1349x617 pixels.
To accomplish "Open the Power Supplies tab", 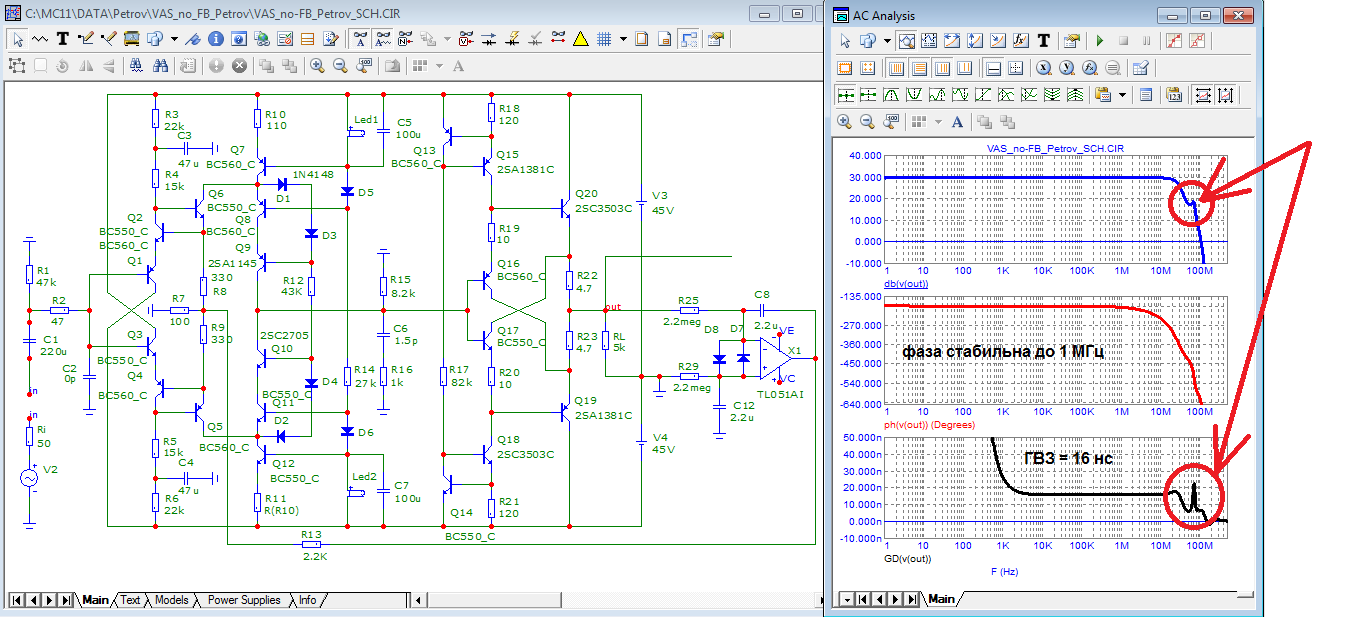I will 243,600.
